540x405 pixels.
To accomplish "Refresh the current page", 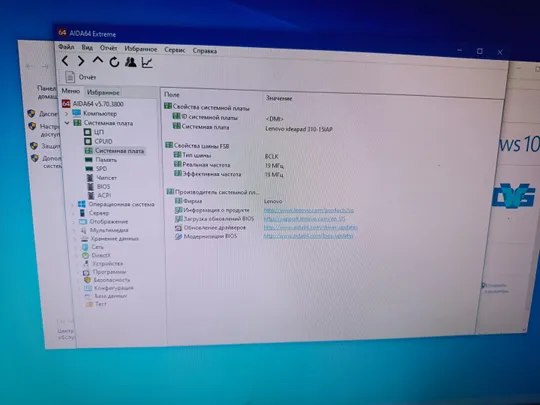I will 114,62.
